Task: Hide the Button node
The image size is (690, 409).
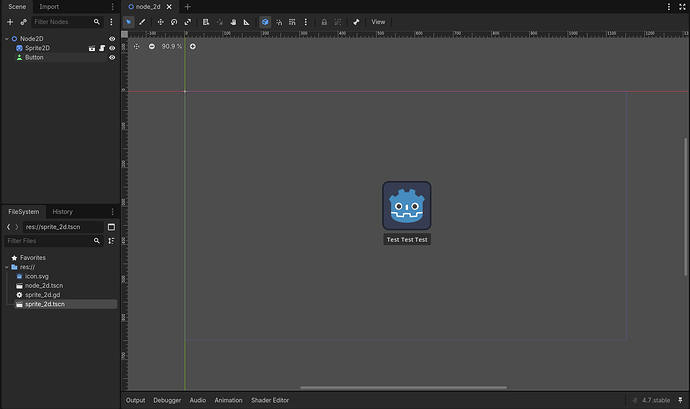Action: 112,58
